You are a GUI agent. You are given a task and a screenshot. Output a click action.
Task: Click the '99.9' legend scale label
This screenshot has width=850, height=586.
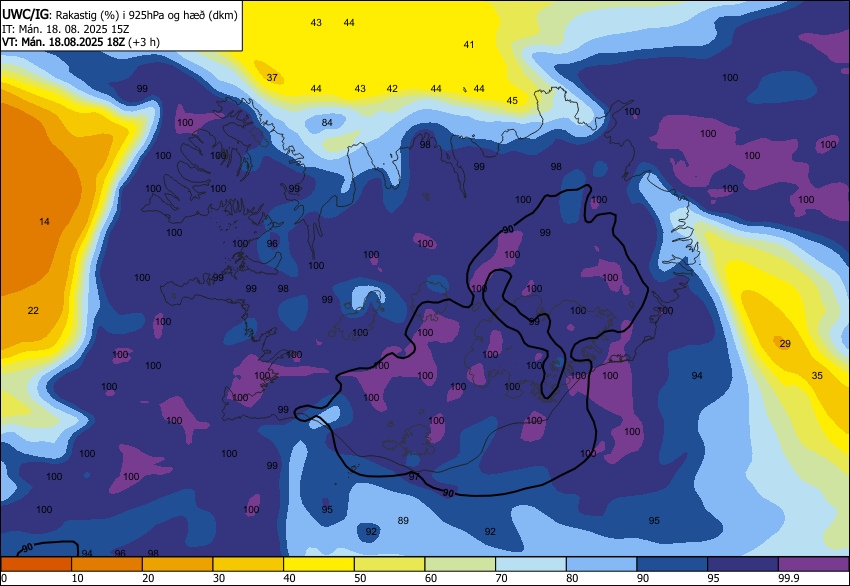tap(788, 578)
